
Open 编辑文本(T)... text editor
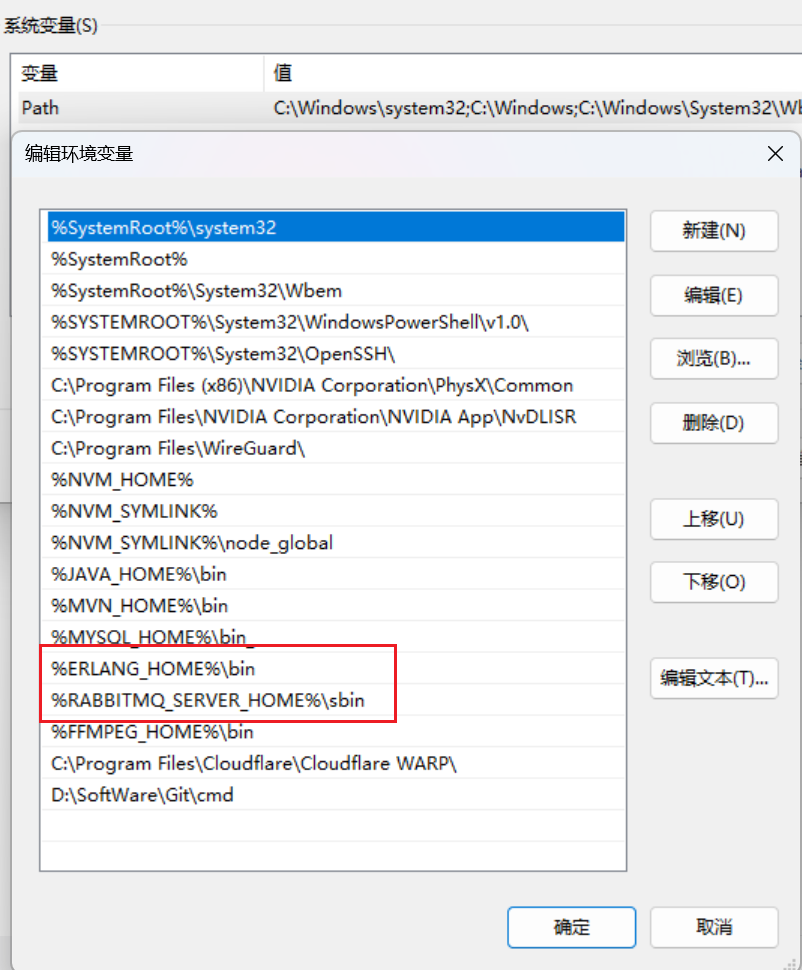[x=714, y=678]
